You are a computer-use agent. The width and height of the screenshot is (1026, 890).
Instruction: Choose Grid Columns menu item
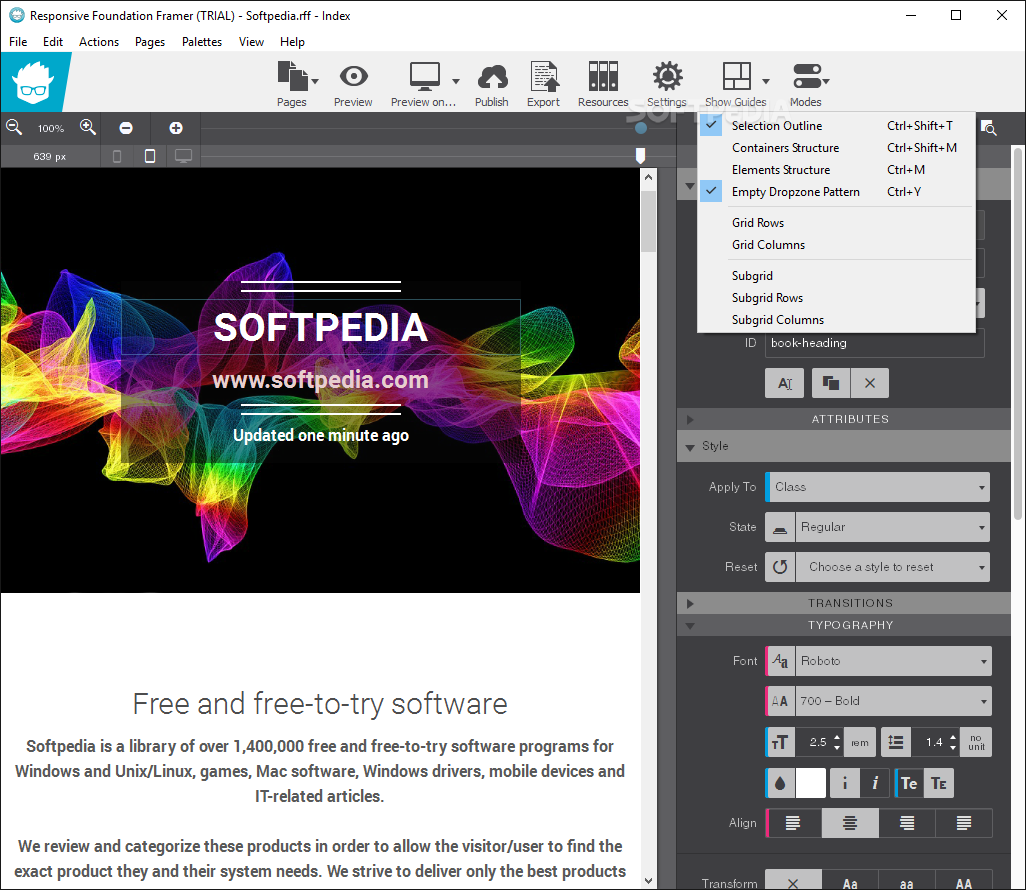tap(836, 245)
